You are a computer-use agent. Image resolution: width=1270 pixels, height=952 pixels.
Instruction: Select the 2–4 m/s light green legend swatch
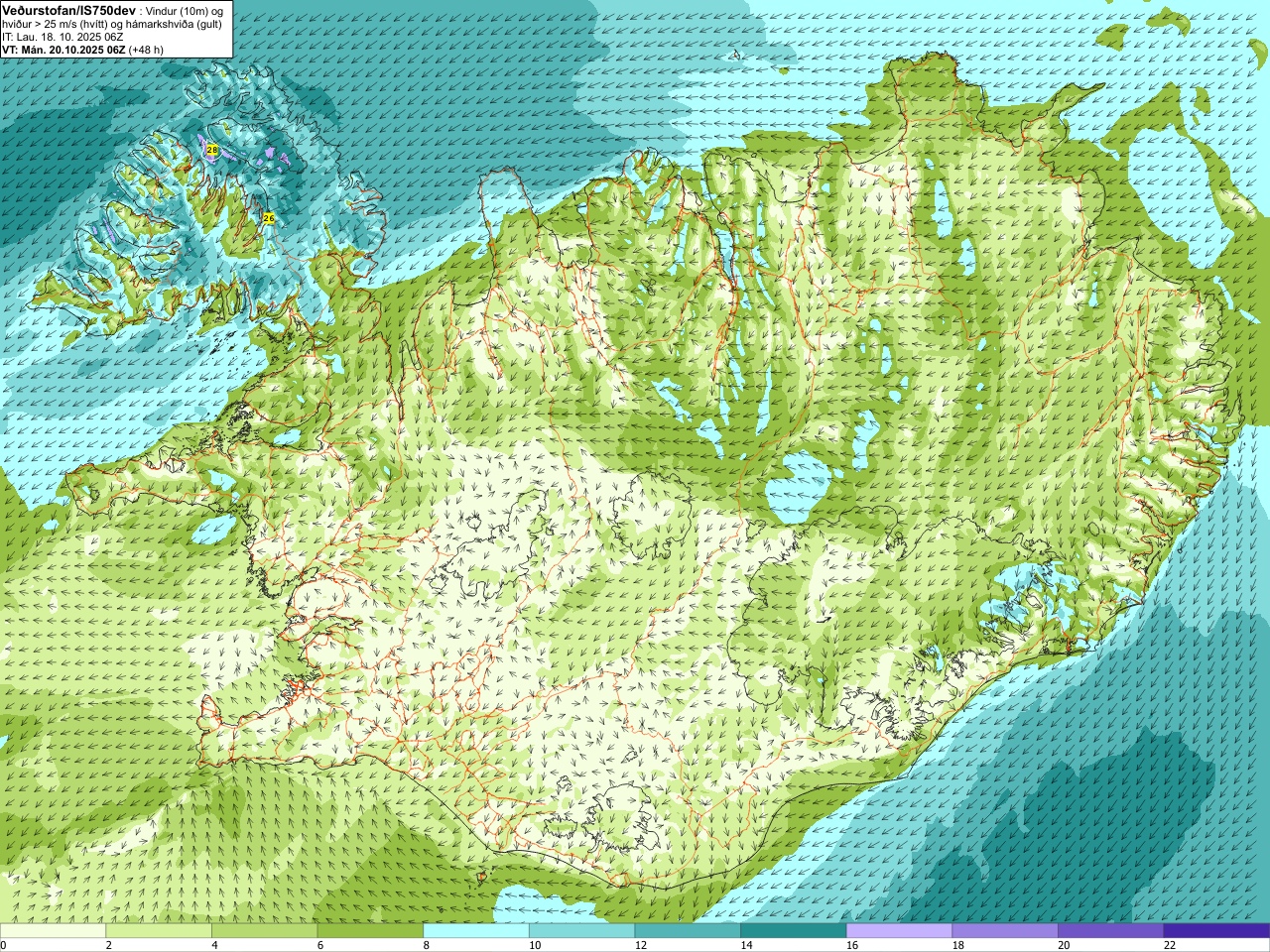tap(158, 931)
